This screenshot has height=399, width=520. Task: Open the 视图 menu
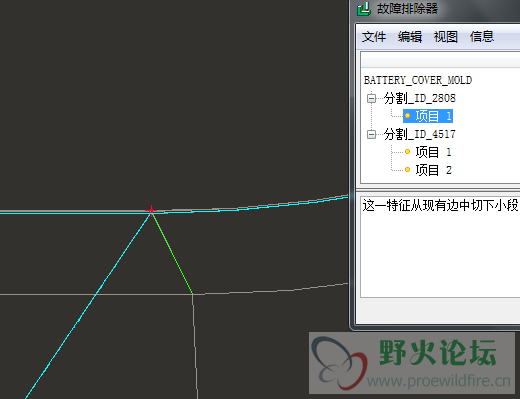pos(446,37)
